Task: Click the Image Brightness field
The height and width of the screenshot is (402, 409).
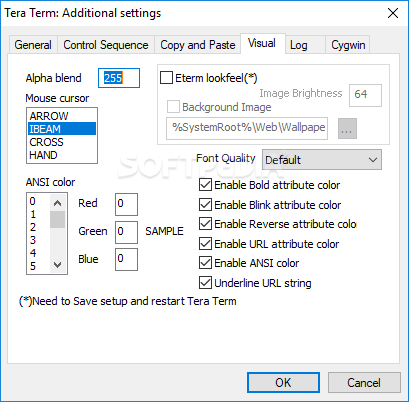Action: click(365, 95)
